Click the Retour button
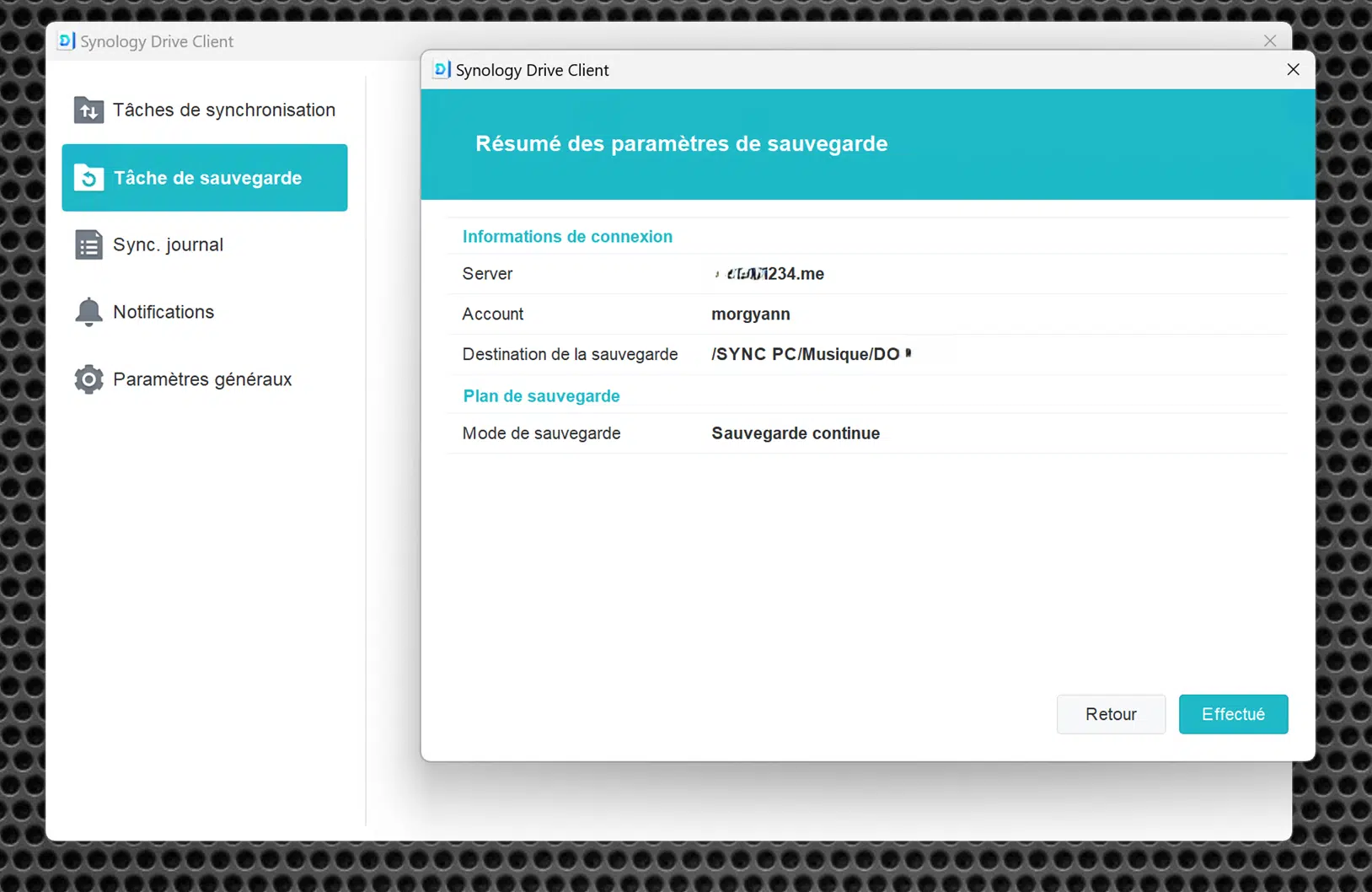Screen dimensions: 1372x892 (1111, 714)
